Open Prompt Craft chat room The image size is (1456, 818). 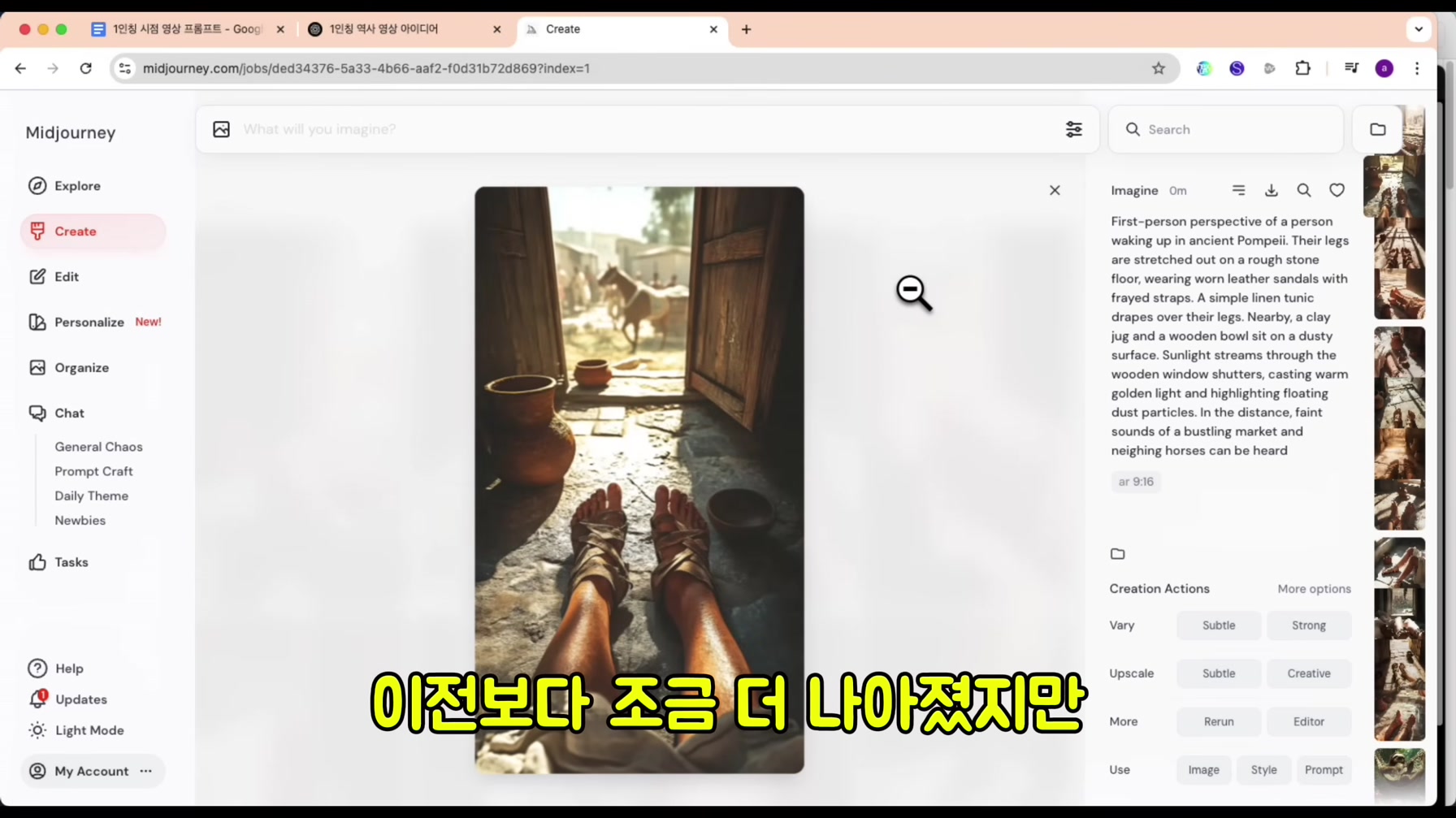93,471
